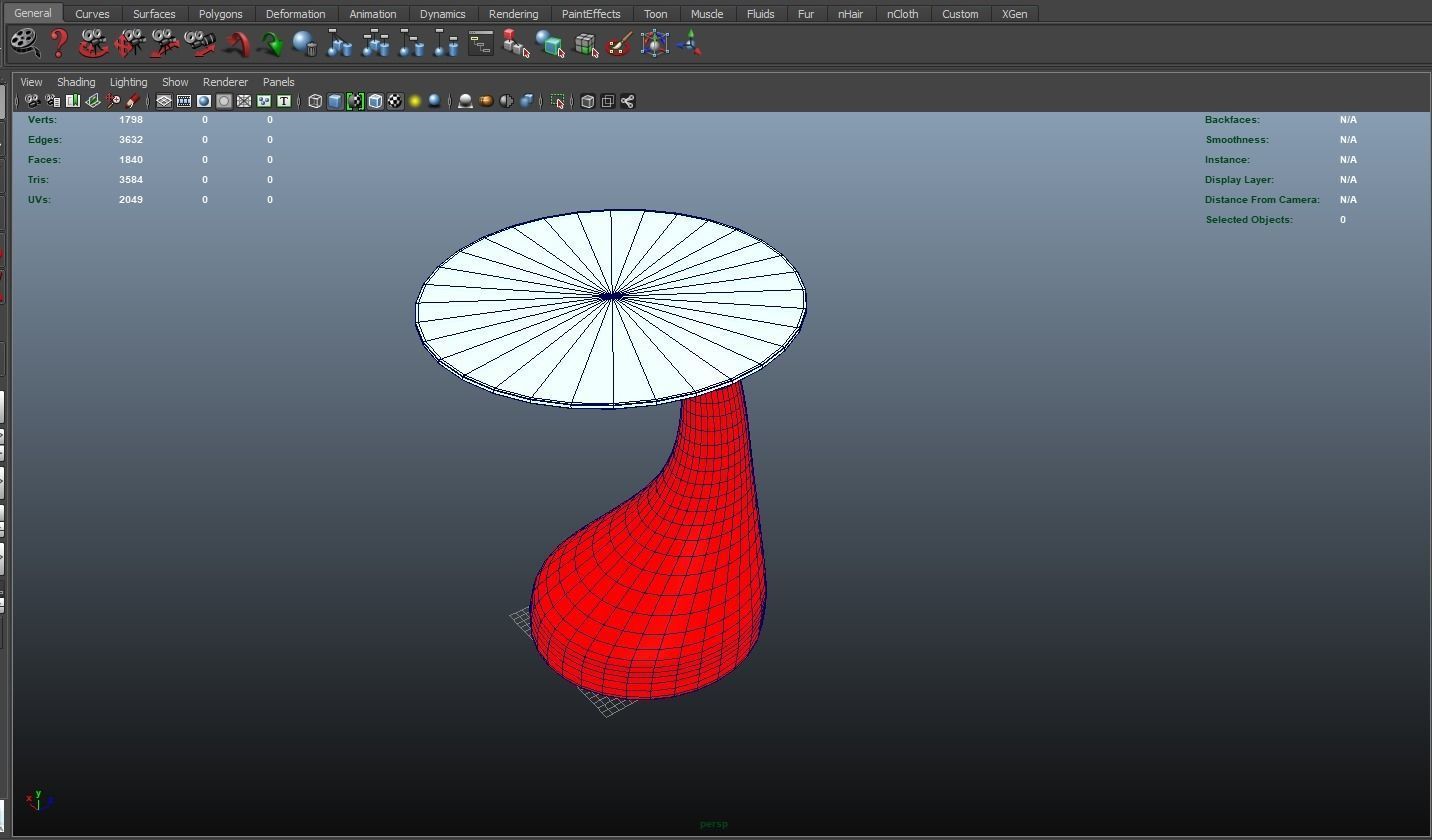Click the colored axis arrows shelf icon
1432x840 pixels.
point(690,44)
